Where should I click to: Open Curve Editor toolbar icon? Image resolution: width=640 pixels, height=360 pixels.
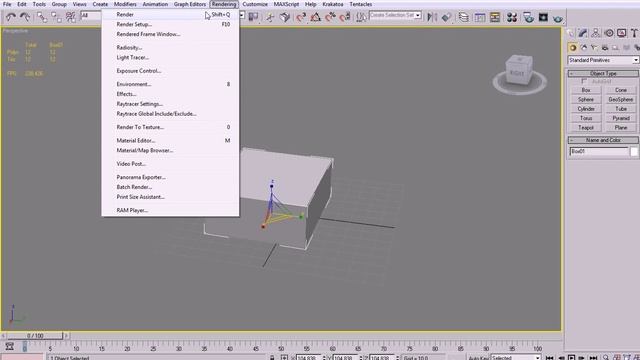pyautogui.click(x=480, y=17)
